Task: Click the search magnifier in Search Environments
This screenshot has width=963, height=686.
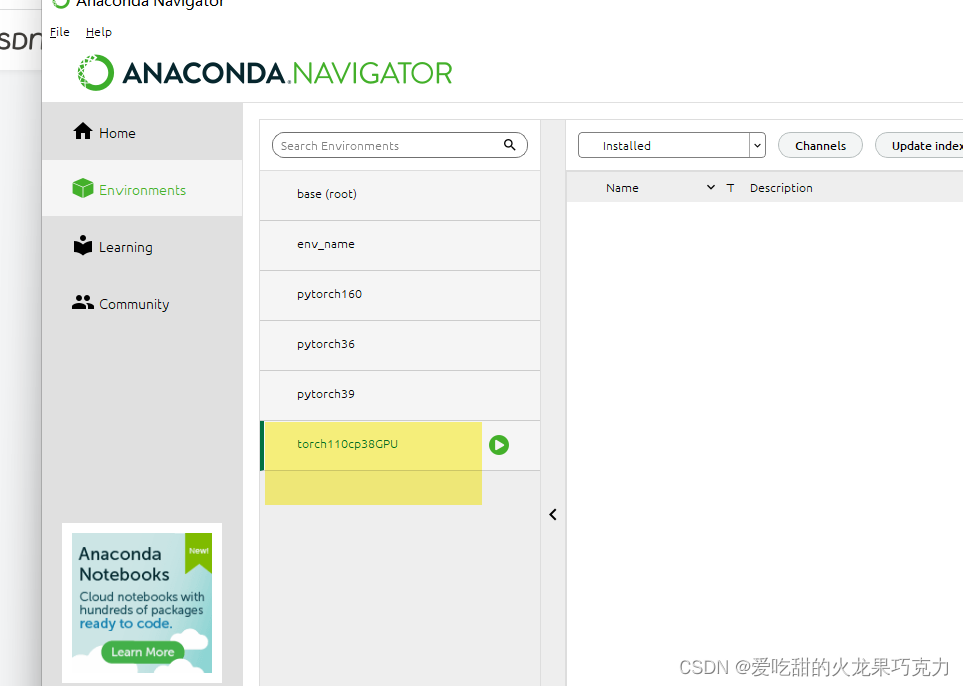Action: pyautogui.click(x=509, y=145)
